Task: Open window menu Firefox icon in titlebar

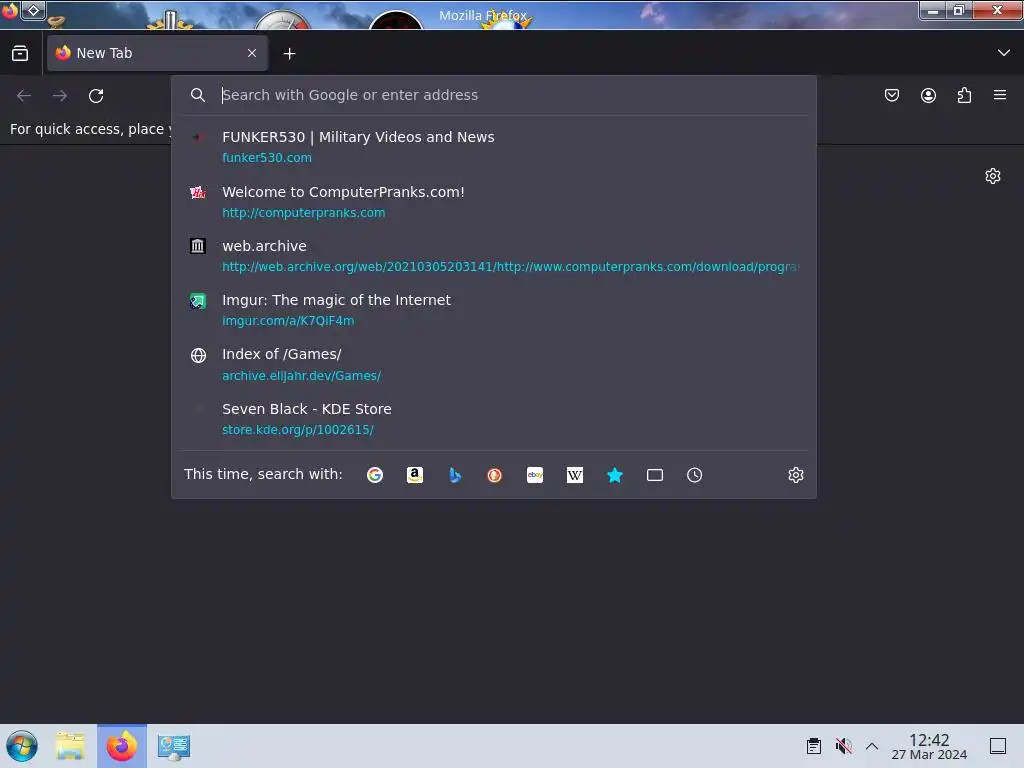Action: (10, 10)
